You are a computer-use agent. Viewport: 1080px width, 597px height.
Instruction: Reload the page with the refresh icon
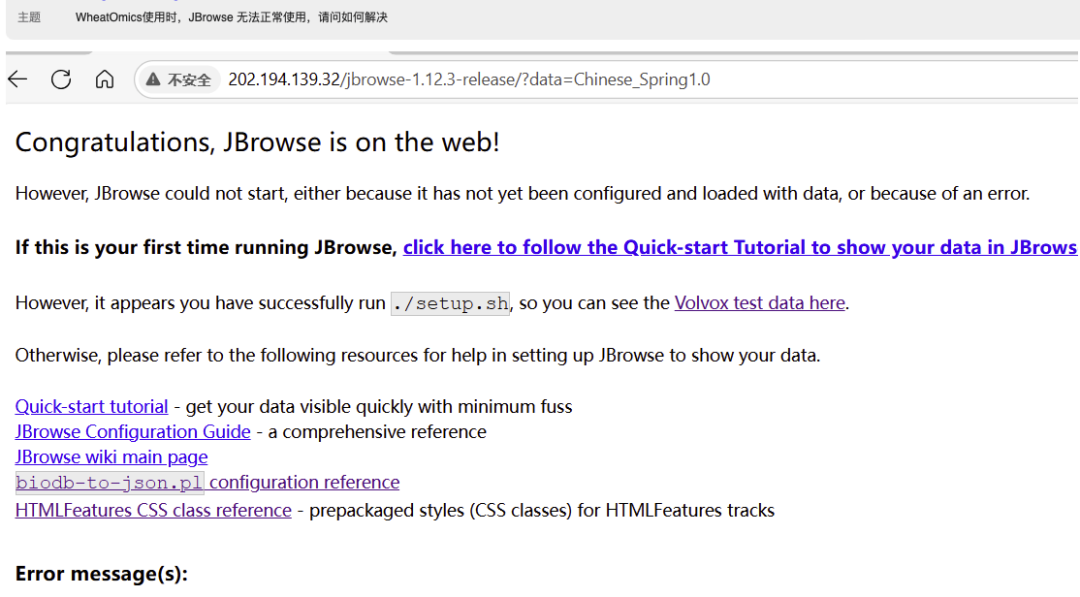[61, 79]
